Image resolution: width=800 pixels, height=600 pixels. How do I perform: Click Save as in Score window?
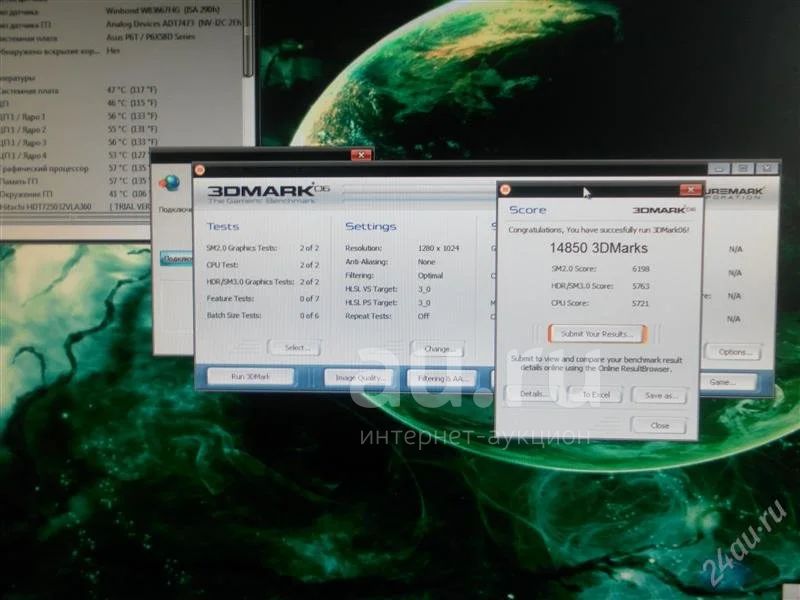(x=659, y=395)
